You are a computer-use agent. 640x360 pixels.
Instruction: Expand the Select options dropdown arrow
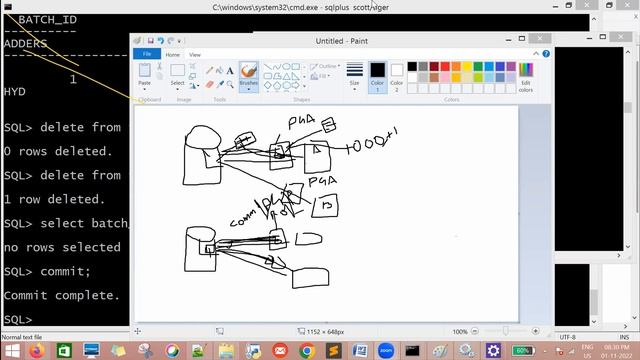[x=178, y=89]
